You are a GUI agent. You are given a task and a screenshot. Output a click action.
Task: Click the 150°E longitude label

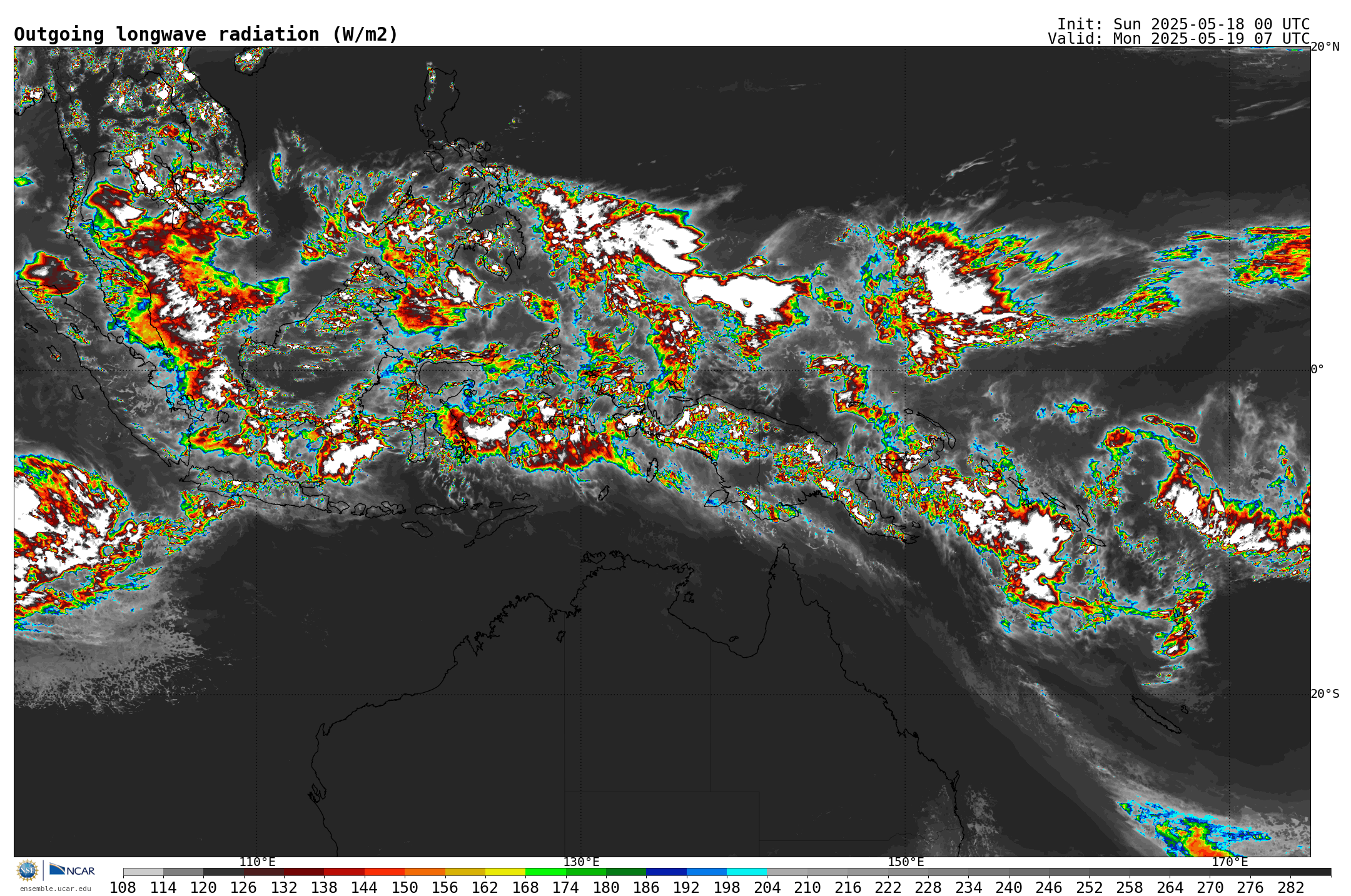click(x=906, y=862)
